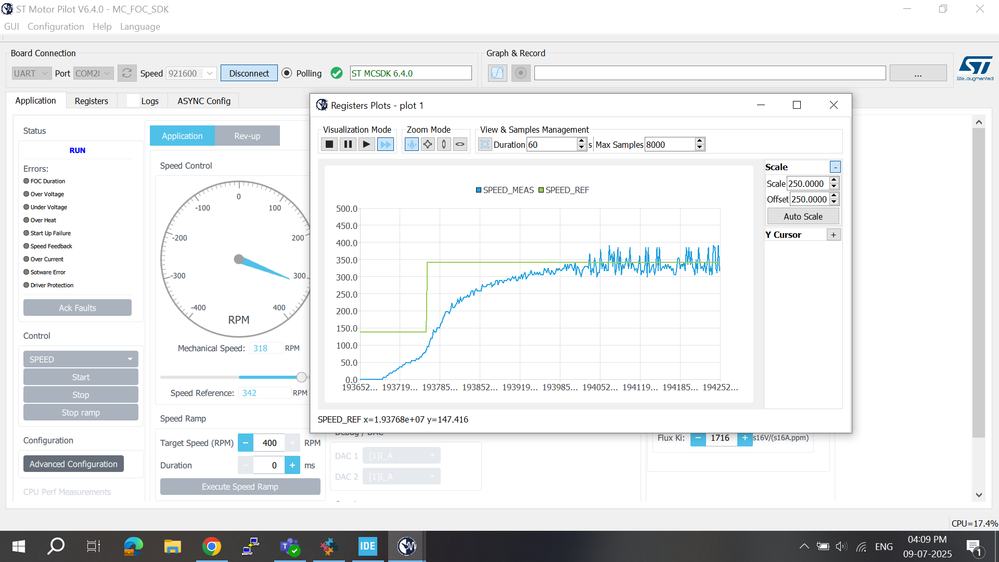Open the Port COM dropdown
The image size is (999, 562).
[93, 73]
